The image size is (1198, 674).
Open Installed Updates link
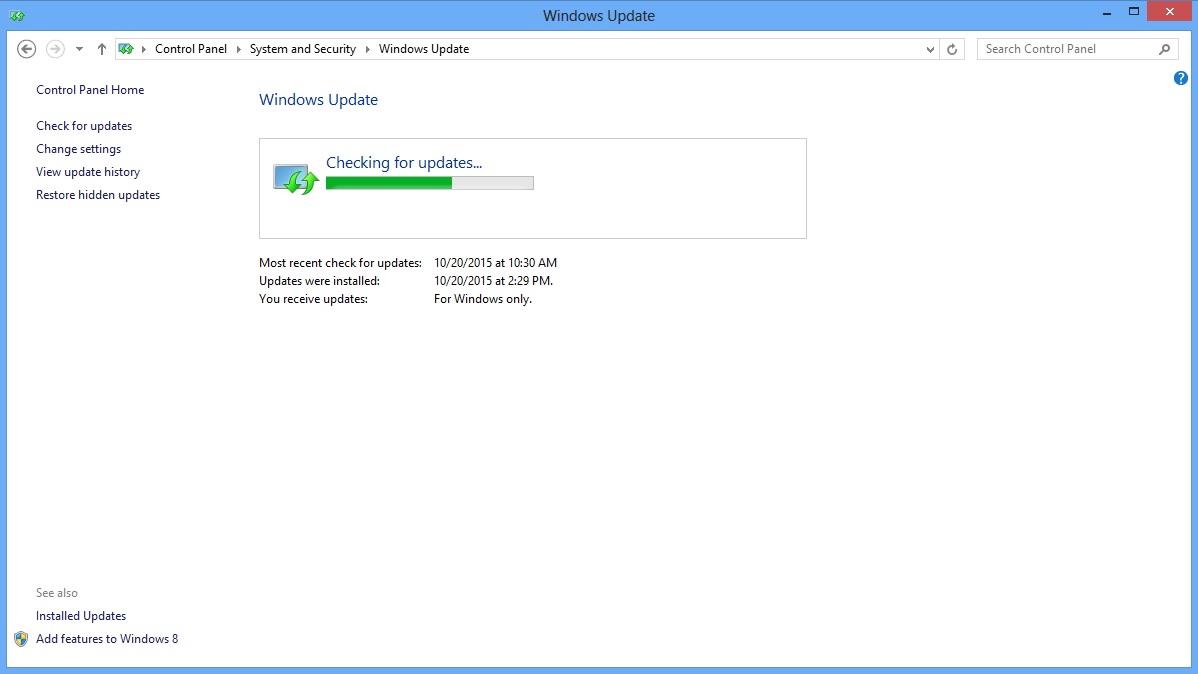(81, 615)
